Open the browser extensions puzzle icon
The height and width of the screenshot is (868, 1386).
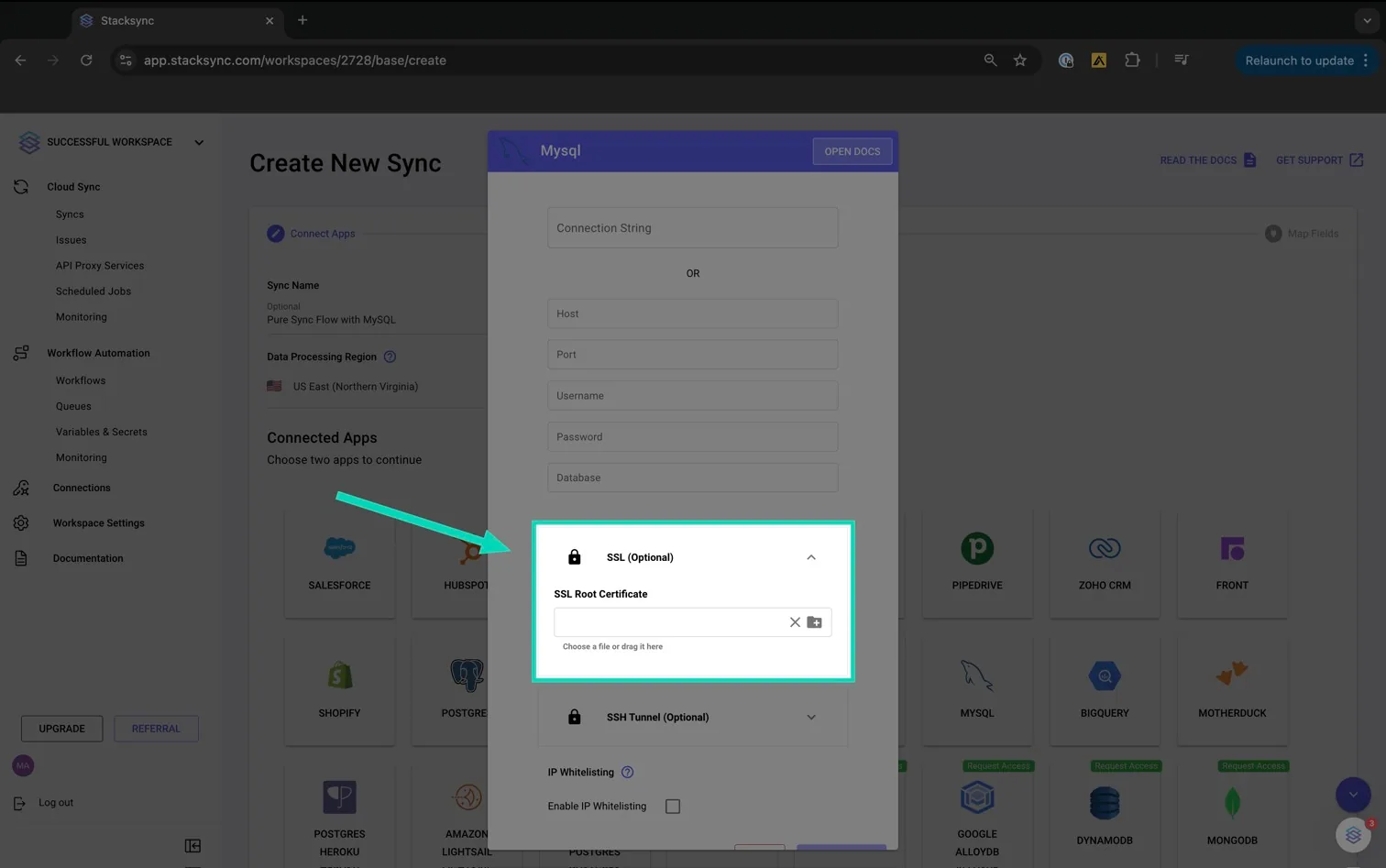(x=1132, y=60)
